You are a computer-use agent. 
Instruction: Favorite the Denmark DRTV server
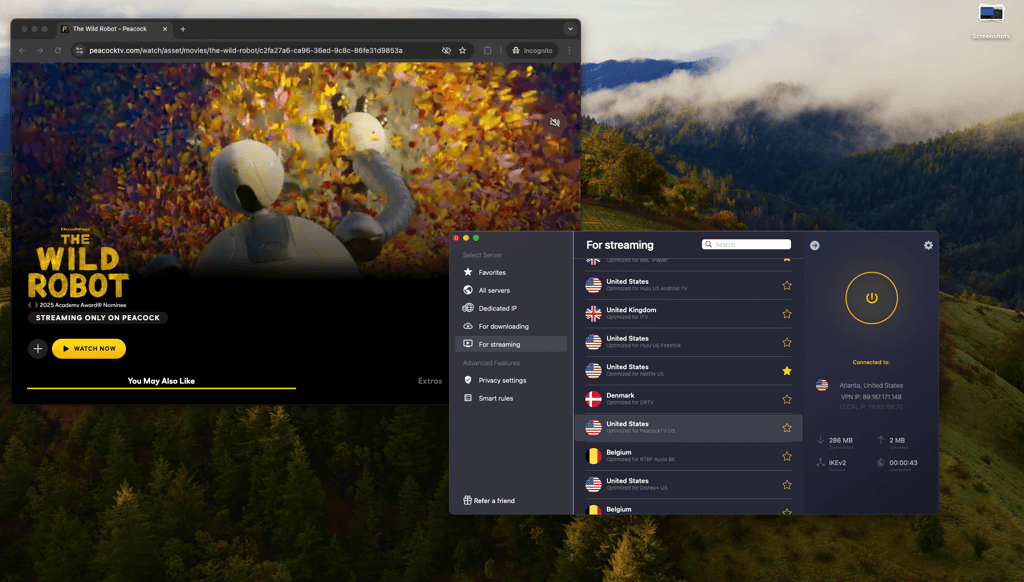click(x=787, y=399)
